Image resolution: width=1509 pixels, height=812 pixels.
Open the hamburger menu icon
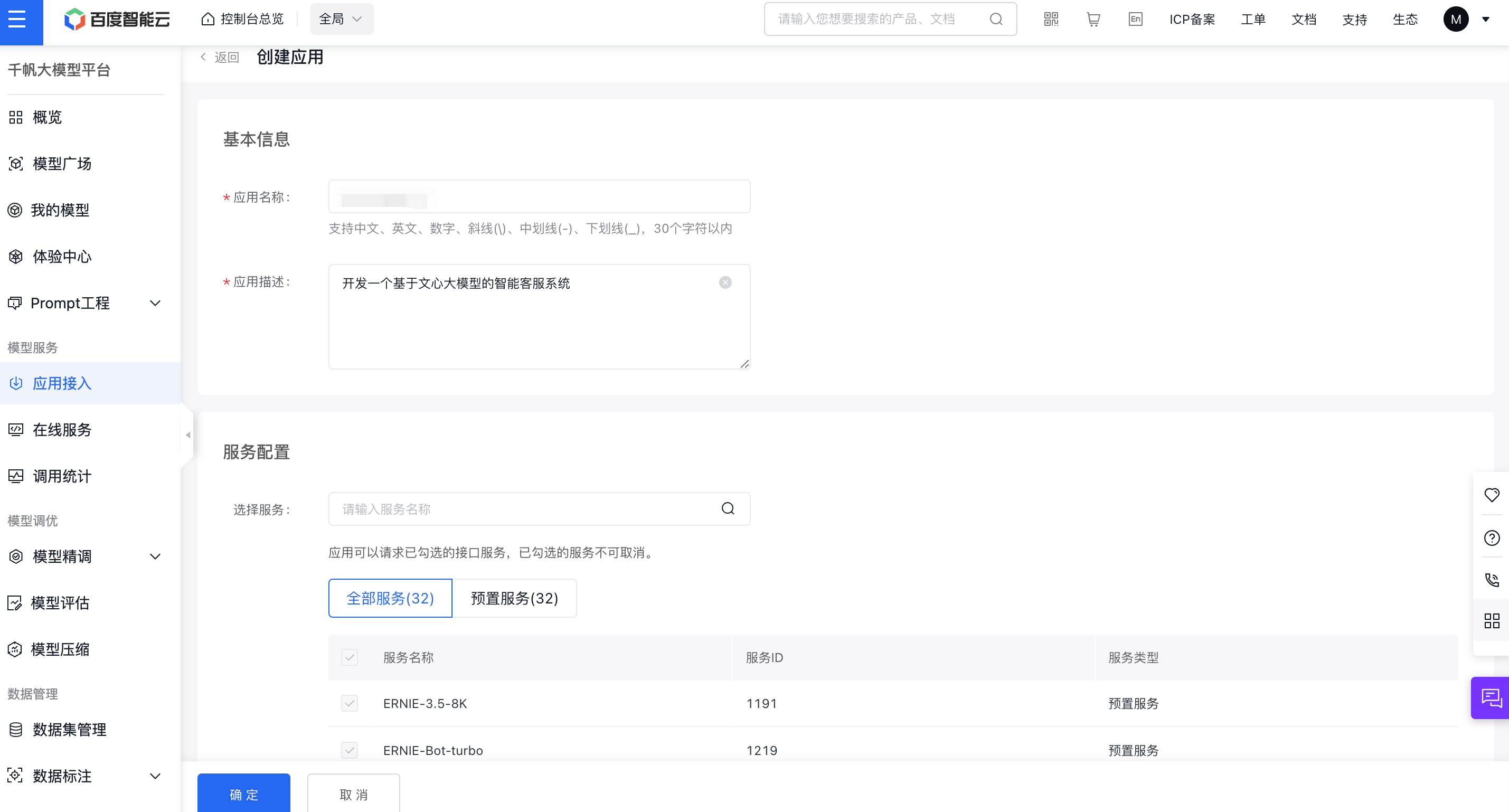[17, 19]
